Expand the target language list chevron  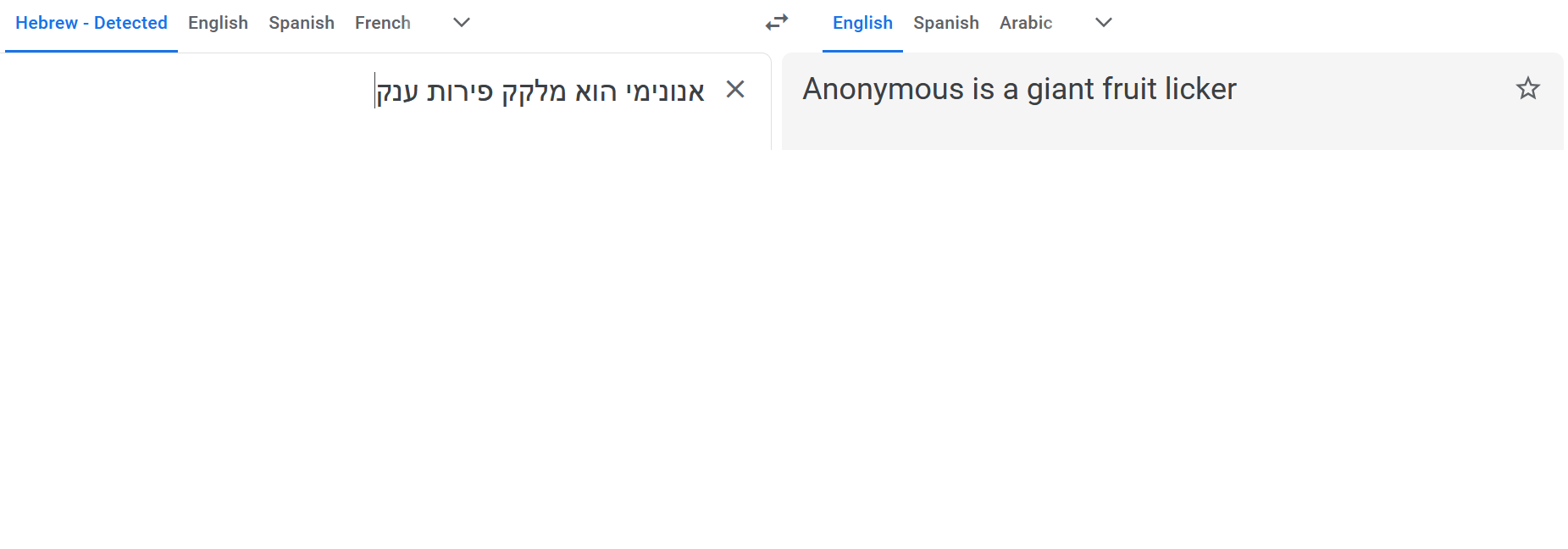pyautogui.click(x=1103, y=23)
